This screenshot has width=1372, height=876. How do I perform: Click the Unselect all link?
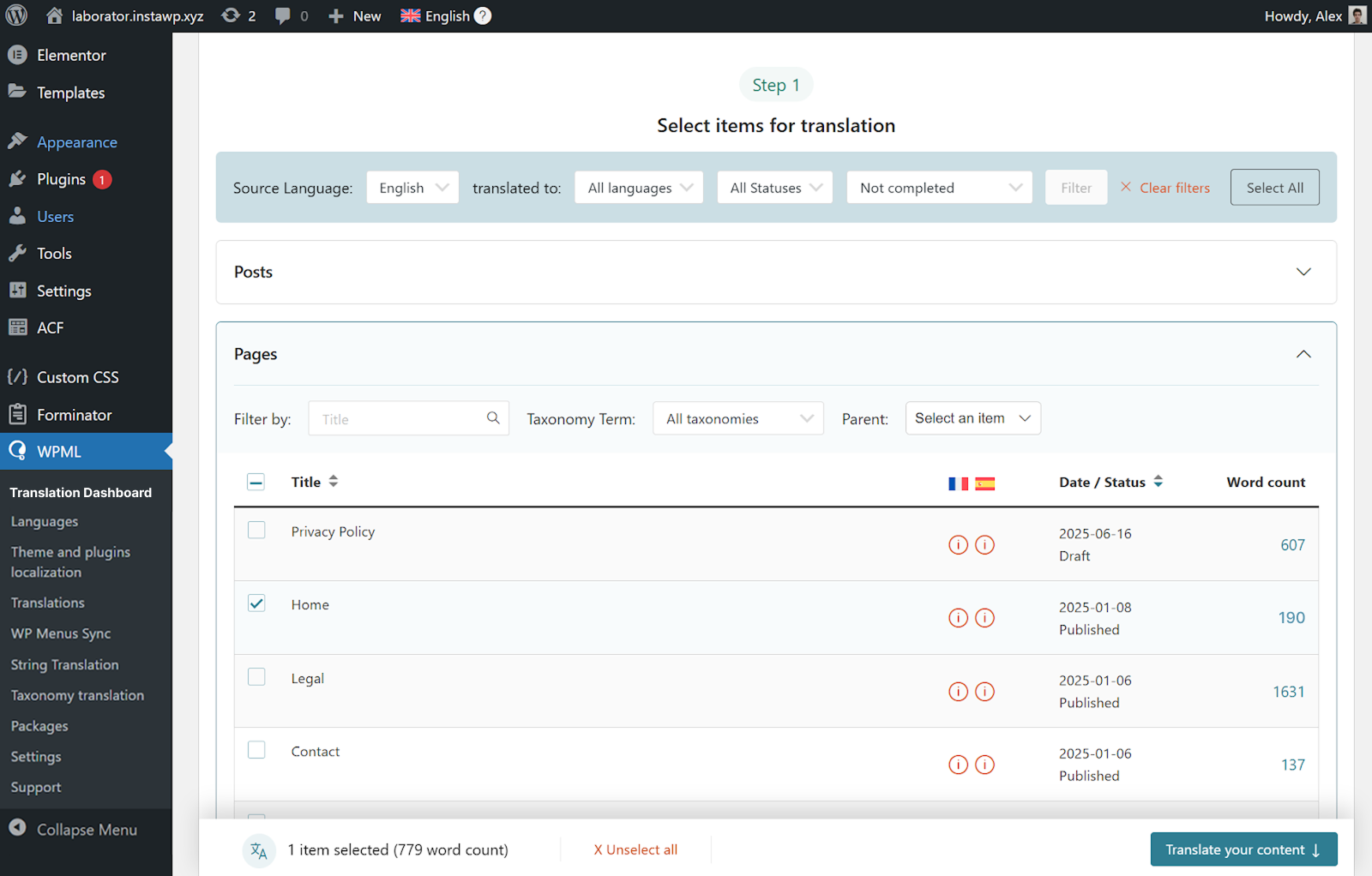635,849
